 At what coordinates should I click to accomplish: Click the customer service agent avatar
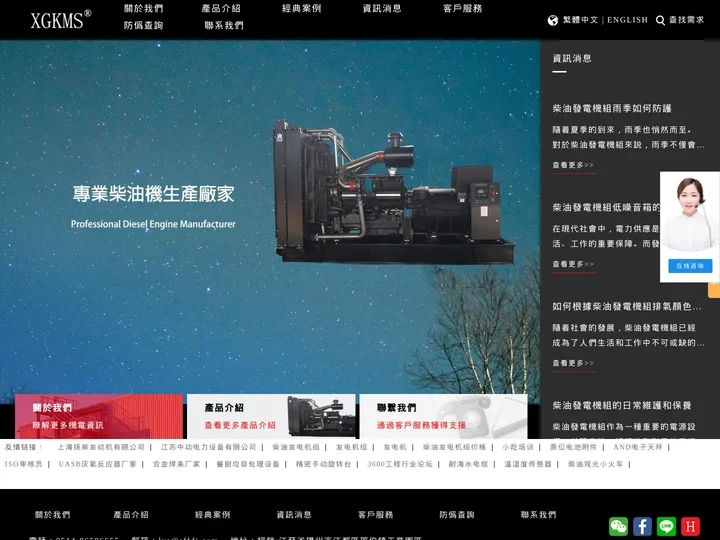tap(690, 214)
